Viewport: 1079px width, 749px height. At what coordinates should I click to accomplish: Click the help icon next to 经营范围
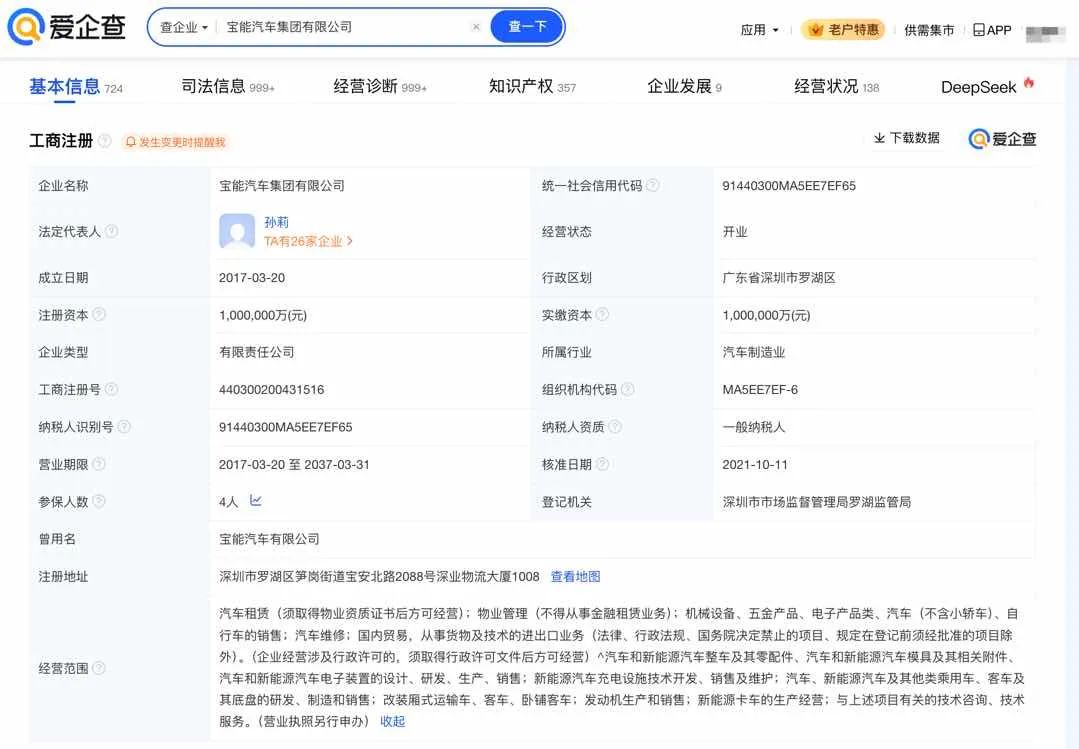coord(99,668)
